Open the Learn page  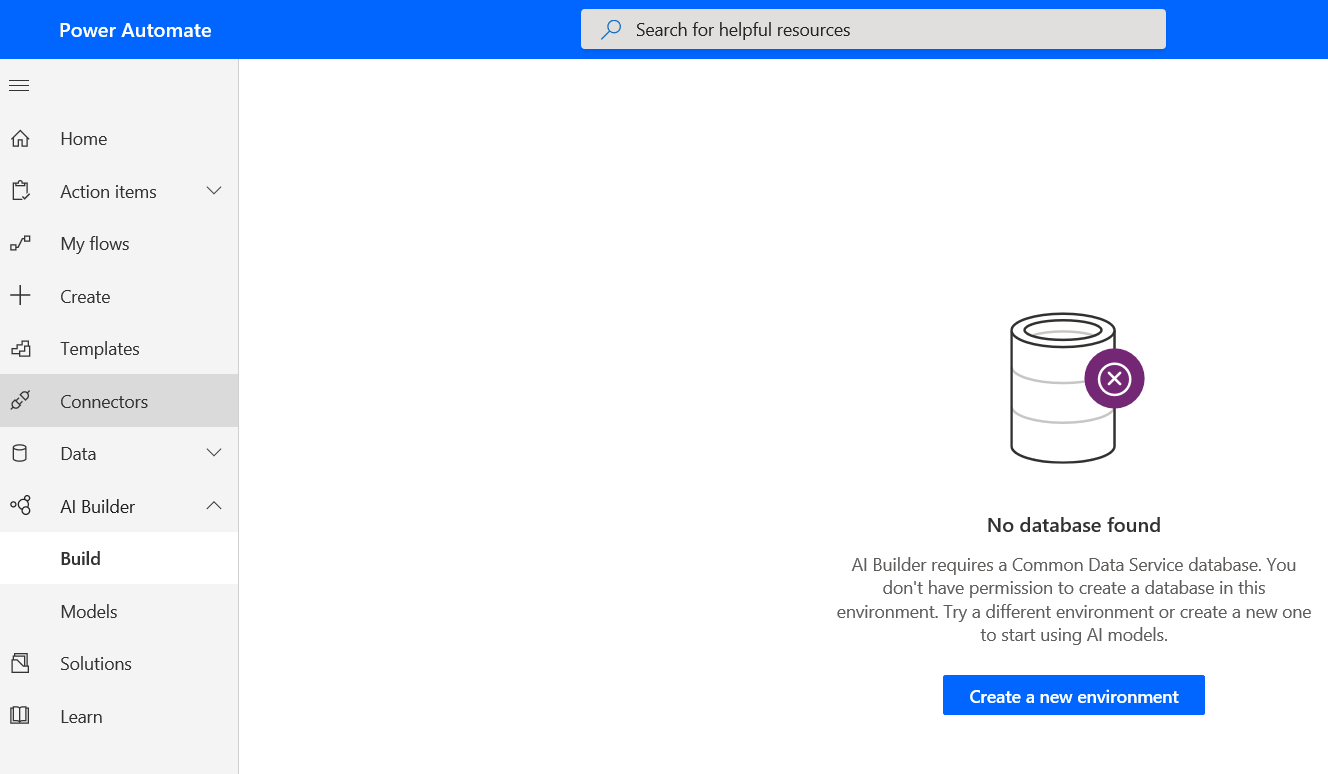[119, 716]
